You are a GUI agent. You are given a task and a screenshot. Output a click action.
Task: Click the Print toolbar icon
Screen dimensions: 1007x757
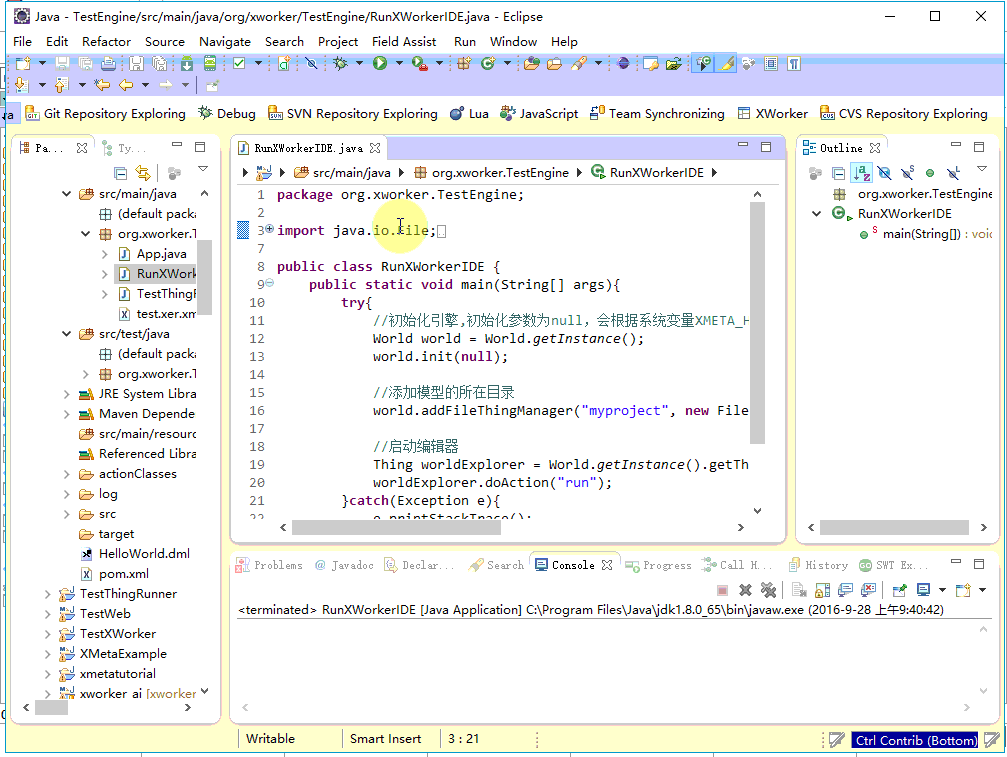[x=109, y=63]
